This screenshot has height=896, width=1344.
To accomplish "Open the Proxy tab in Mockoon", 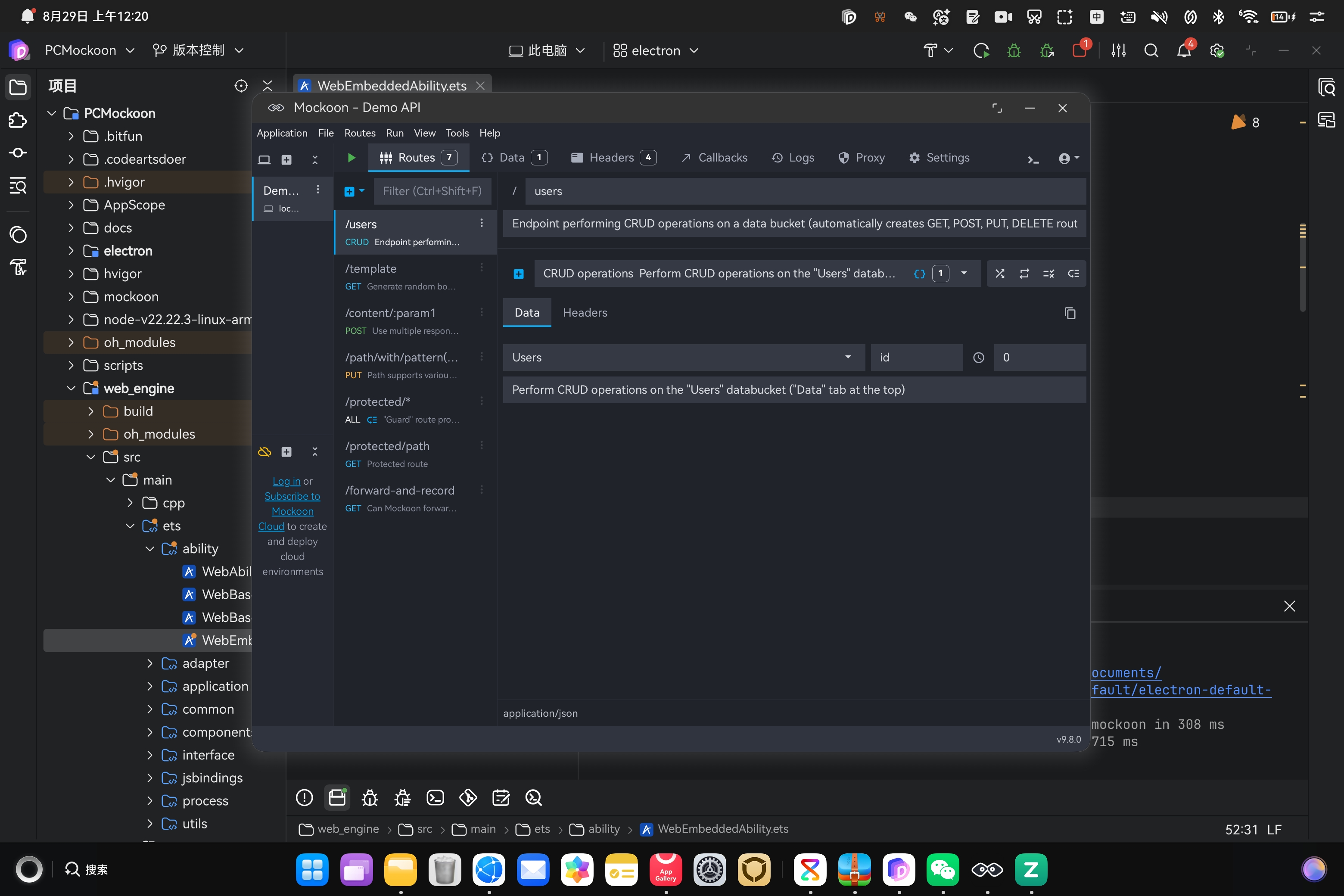I will pyautogui.click(x=861, y=158).
